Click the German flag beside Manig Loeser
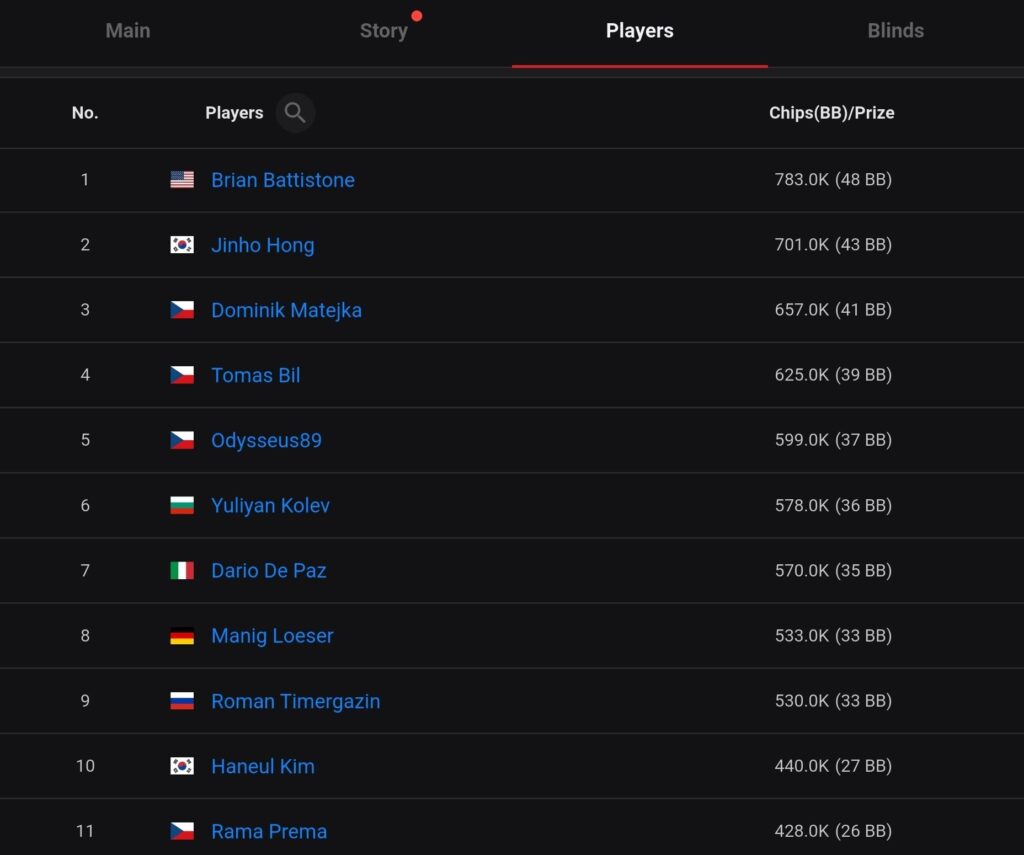The image size is (1024, 855). pos(182,636)
